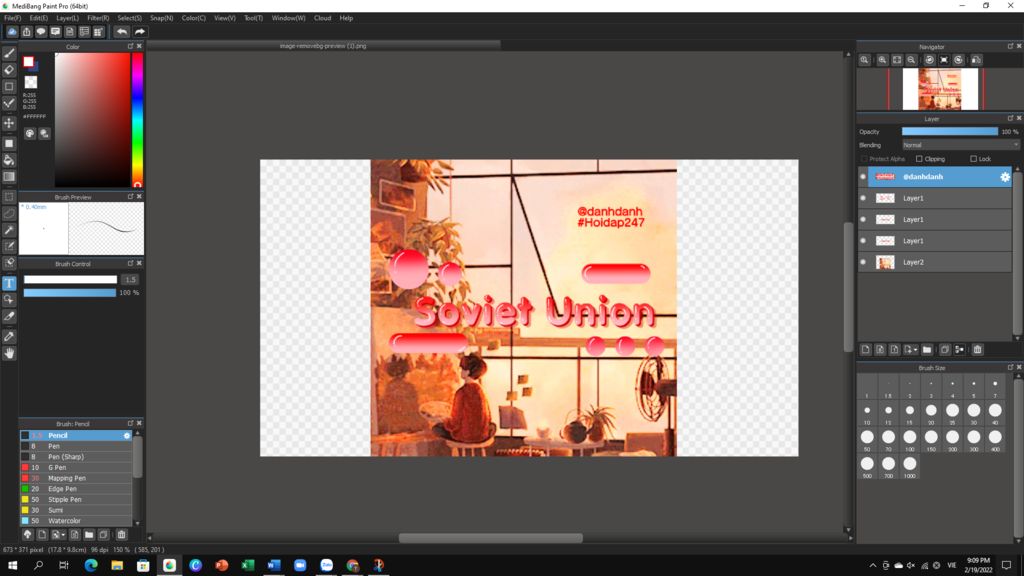This screenshot has width=1024, height=576.
Task: Click the Navigator preview thumbnail
Action: [940, 89]
